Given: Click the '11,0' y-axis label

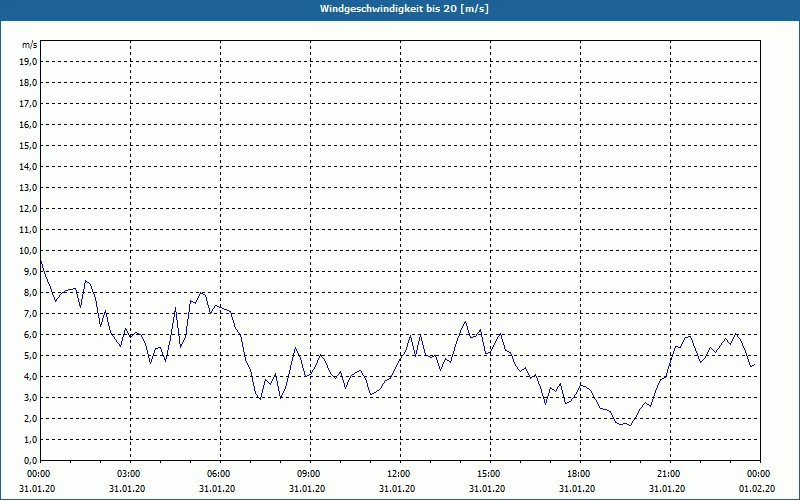Looking at the screenshot, I should [x=29, y=230].
